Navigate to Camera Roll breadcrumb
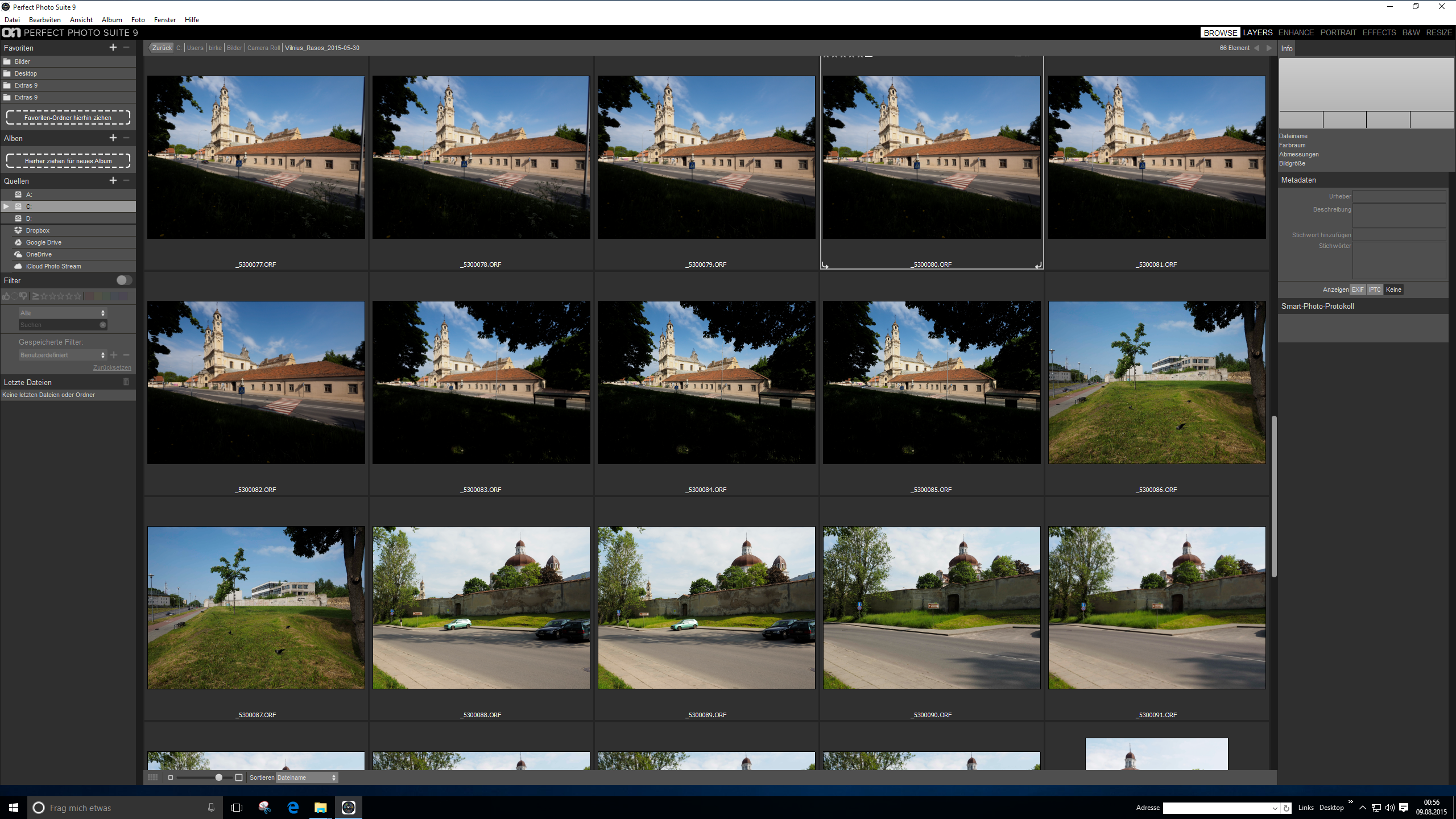The width and height of the screenshot is (1456, 819). coord(263,48)
